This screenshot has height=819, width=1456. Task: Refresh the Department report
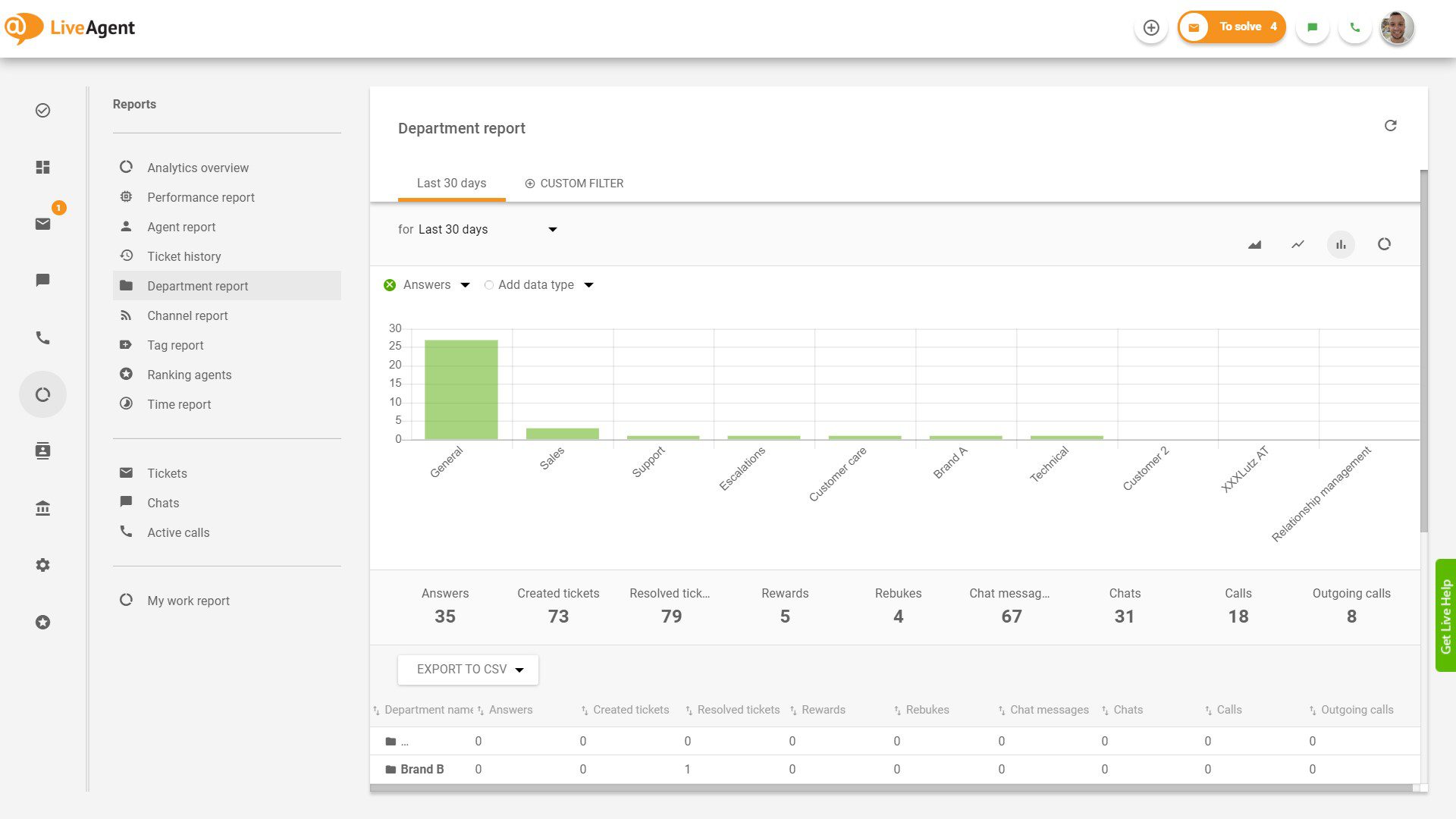click(x=1391, y=125)
